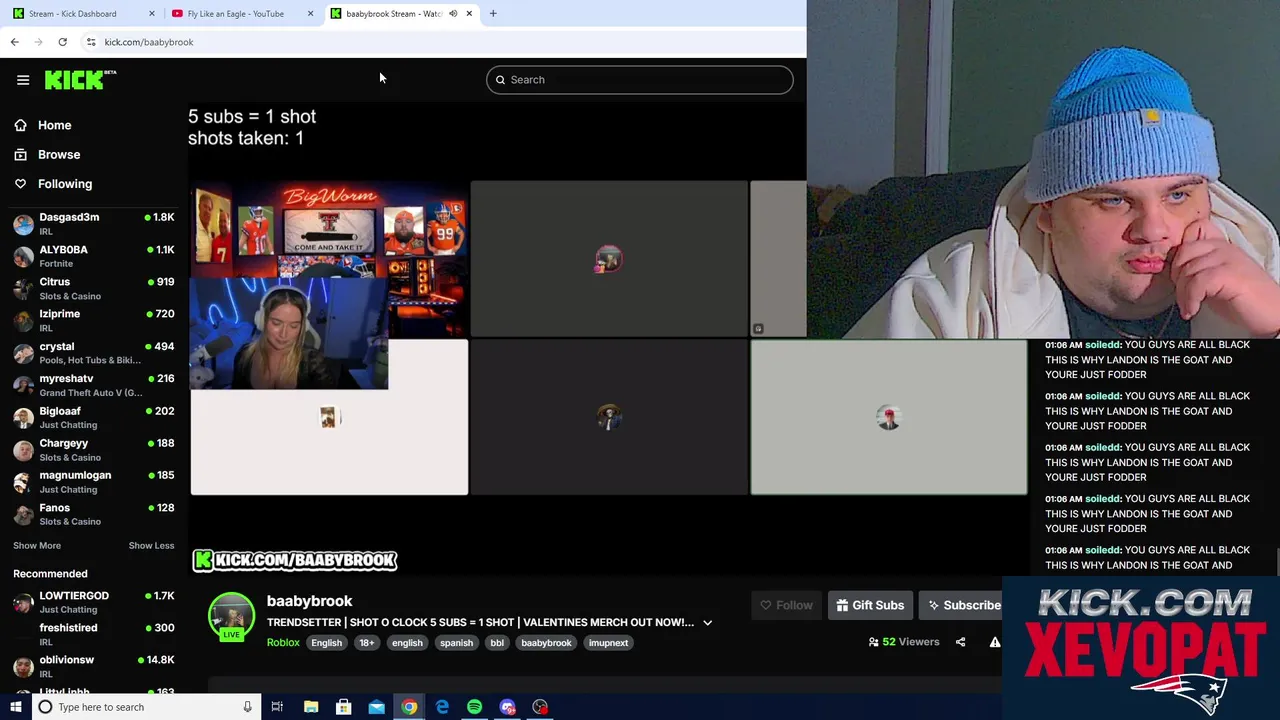Open File Explorer from taskbar
1280x720 pixels.
pyautogui.click(x=311, y=707)
